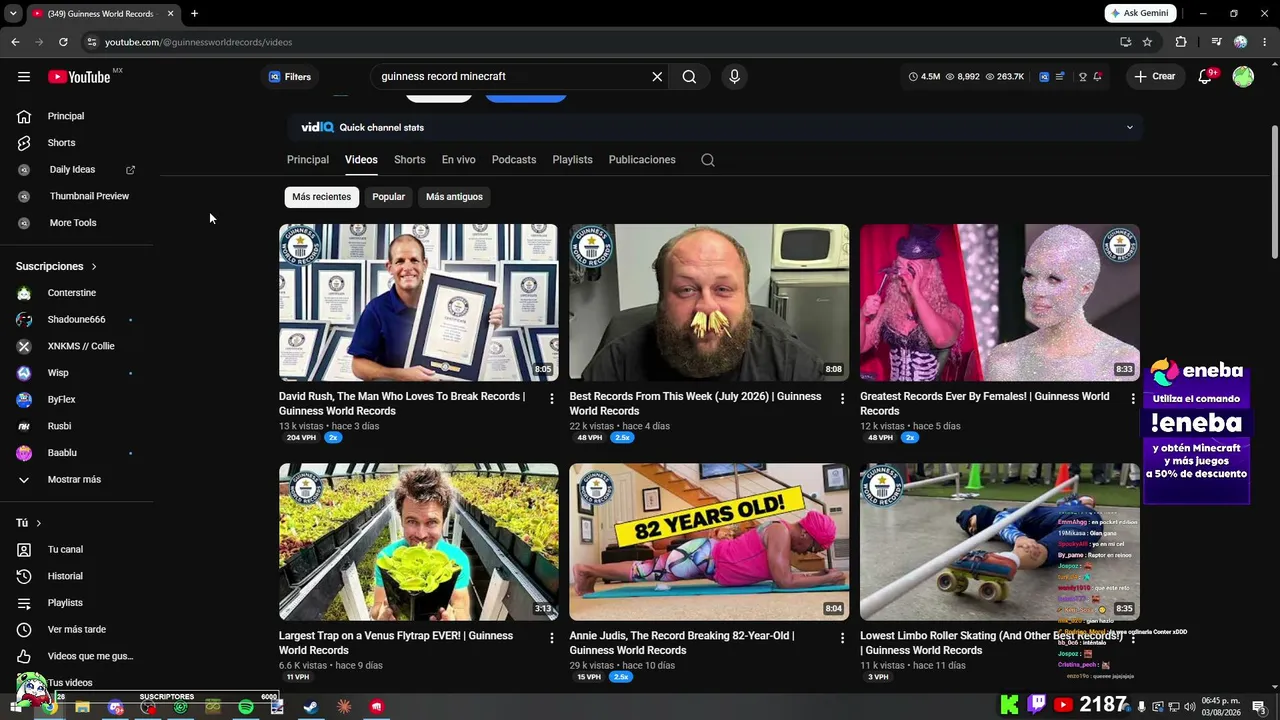The image size is (1280, 720).
Task: Reload the page in the browser
Action: pyautogui.click(x=63, y=42)
